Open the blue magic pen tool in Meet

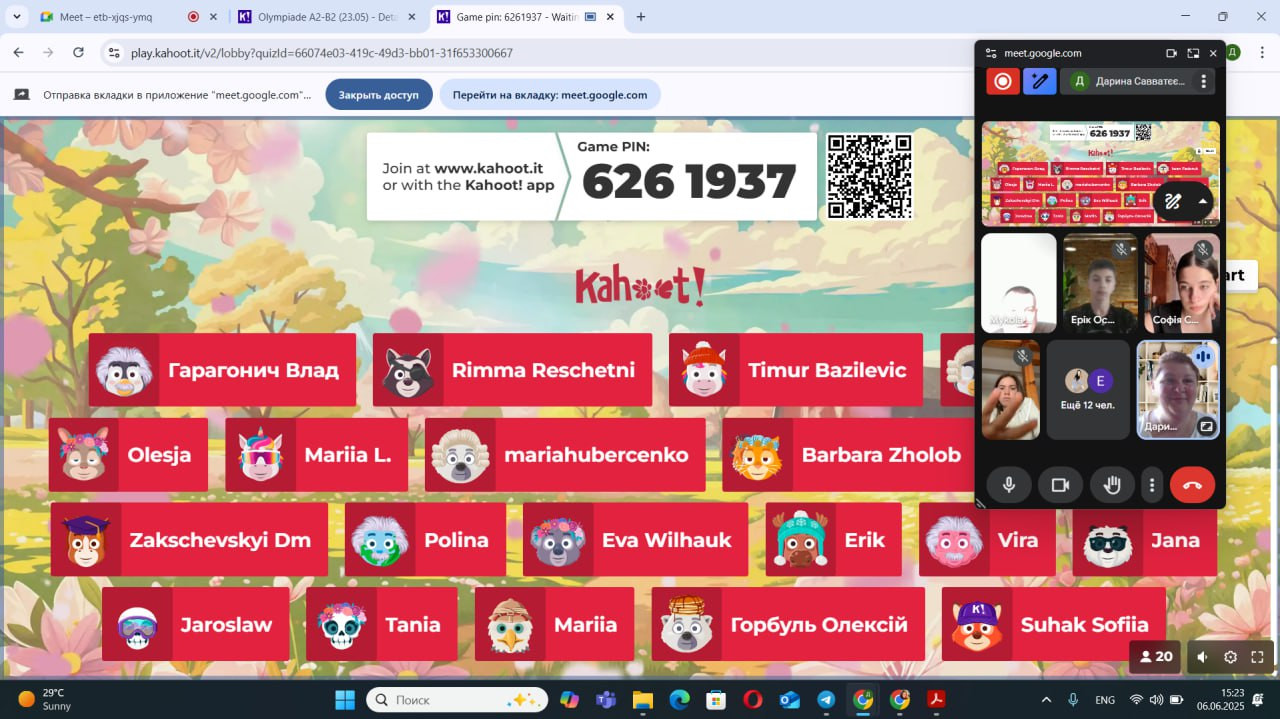(1040, 81)
